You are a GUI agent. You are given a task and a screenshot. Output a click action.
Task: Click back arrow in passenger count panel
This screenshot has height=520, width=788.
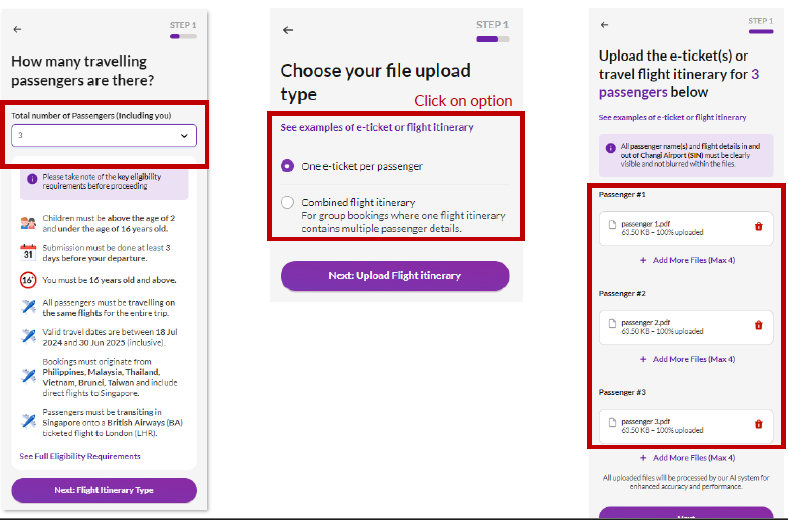pos(17,30)
